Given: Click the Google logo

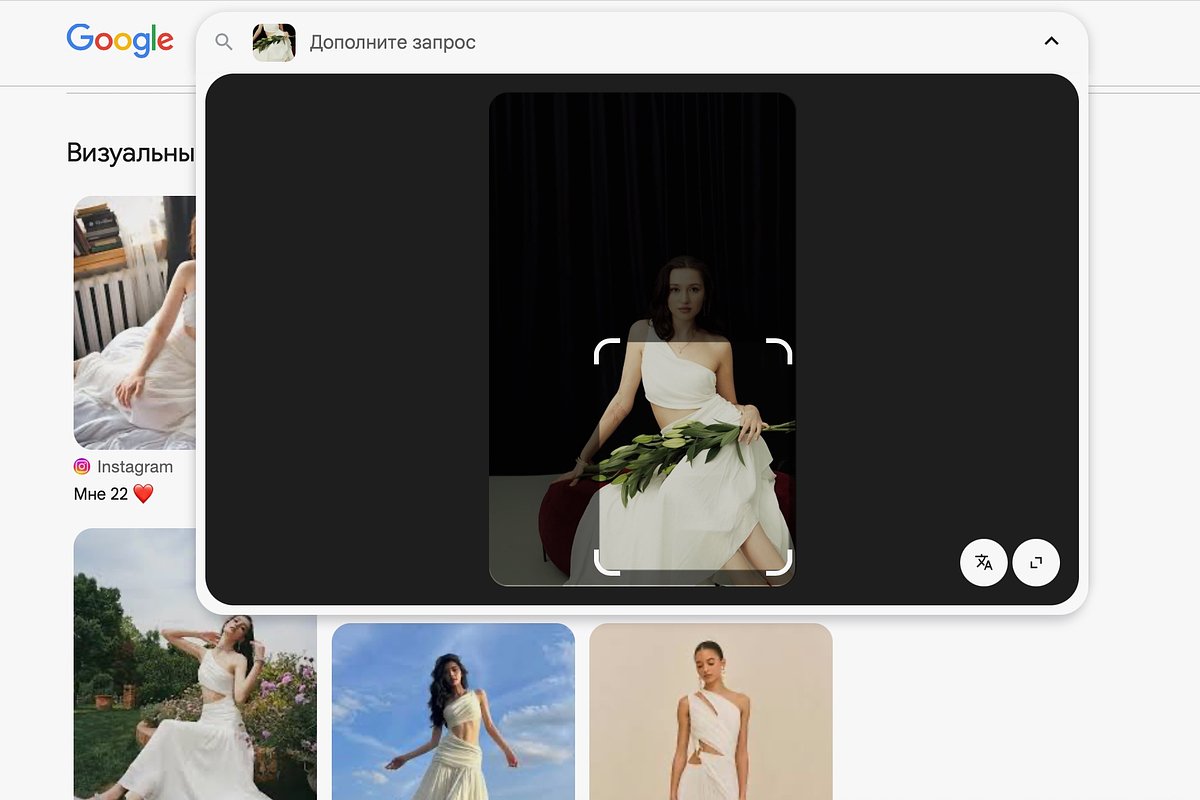Looking at the screenshot, I should [120, 41].
